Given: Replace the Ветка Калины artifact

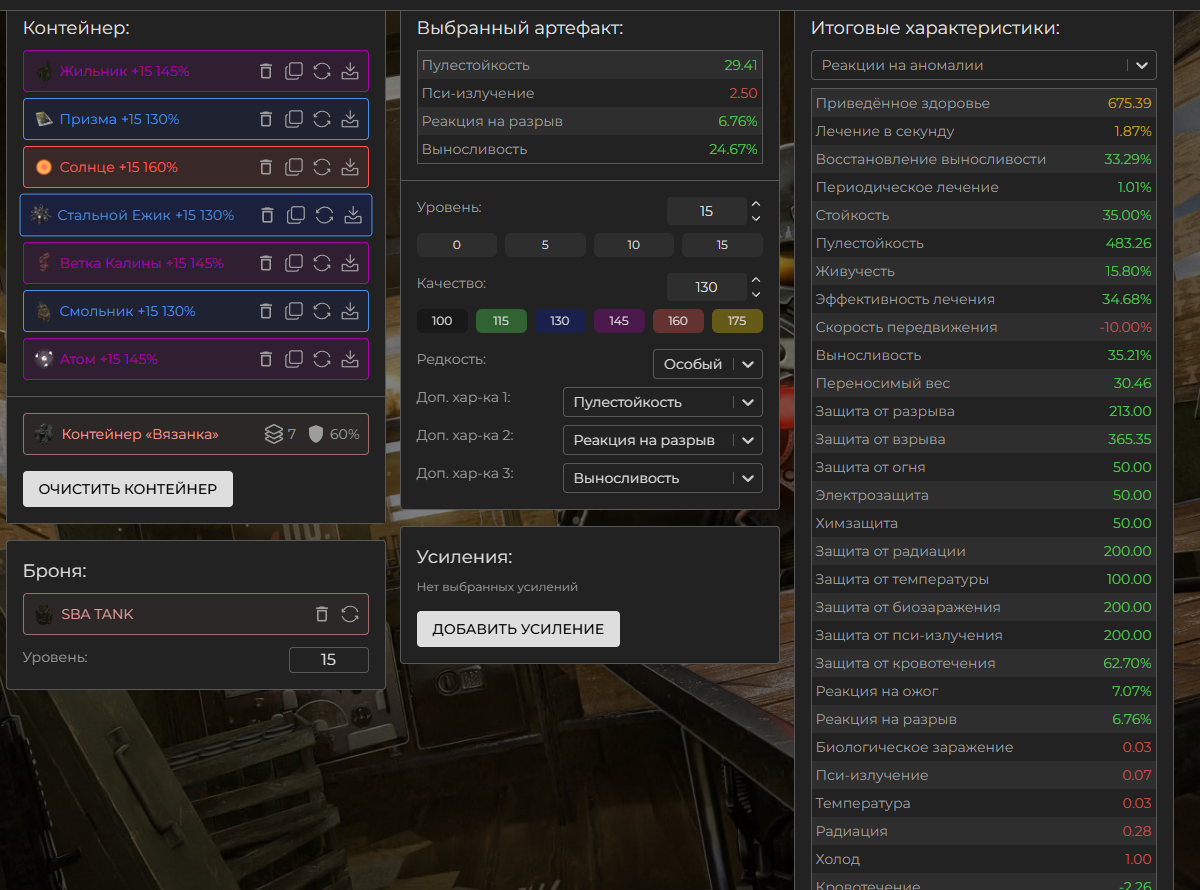Looking at the screenshot, I should point(322,263).
